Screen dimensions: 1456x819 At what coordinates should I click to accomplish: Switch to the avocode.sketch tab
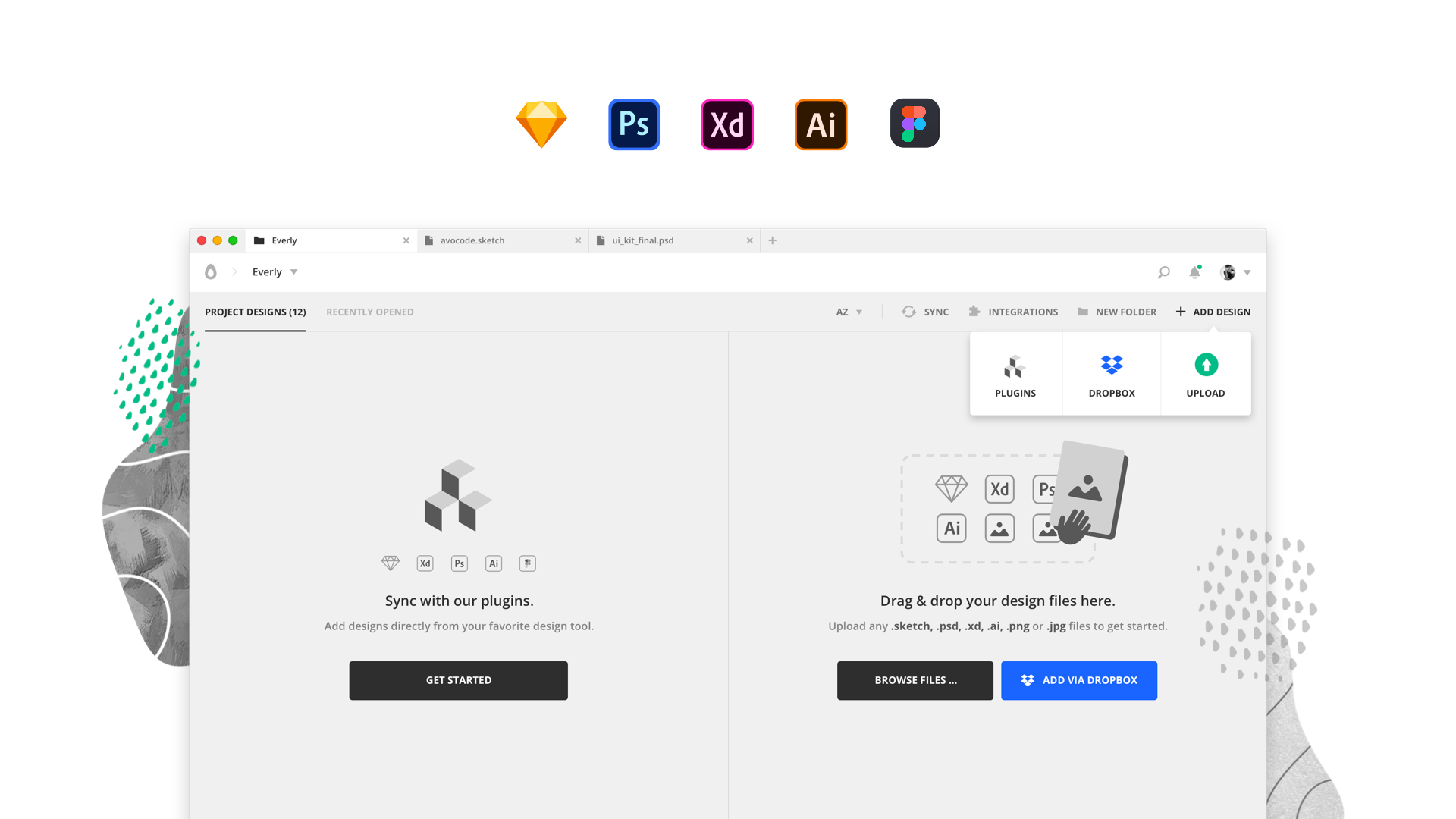click(503, 240)
